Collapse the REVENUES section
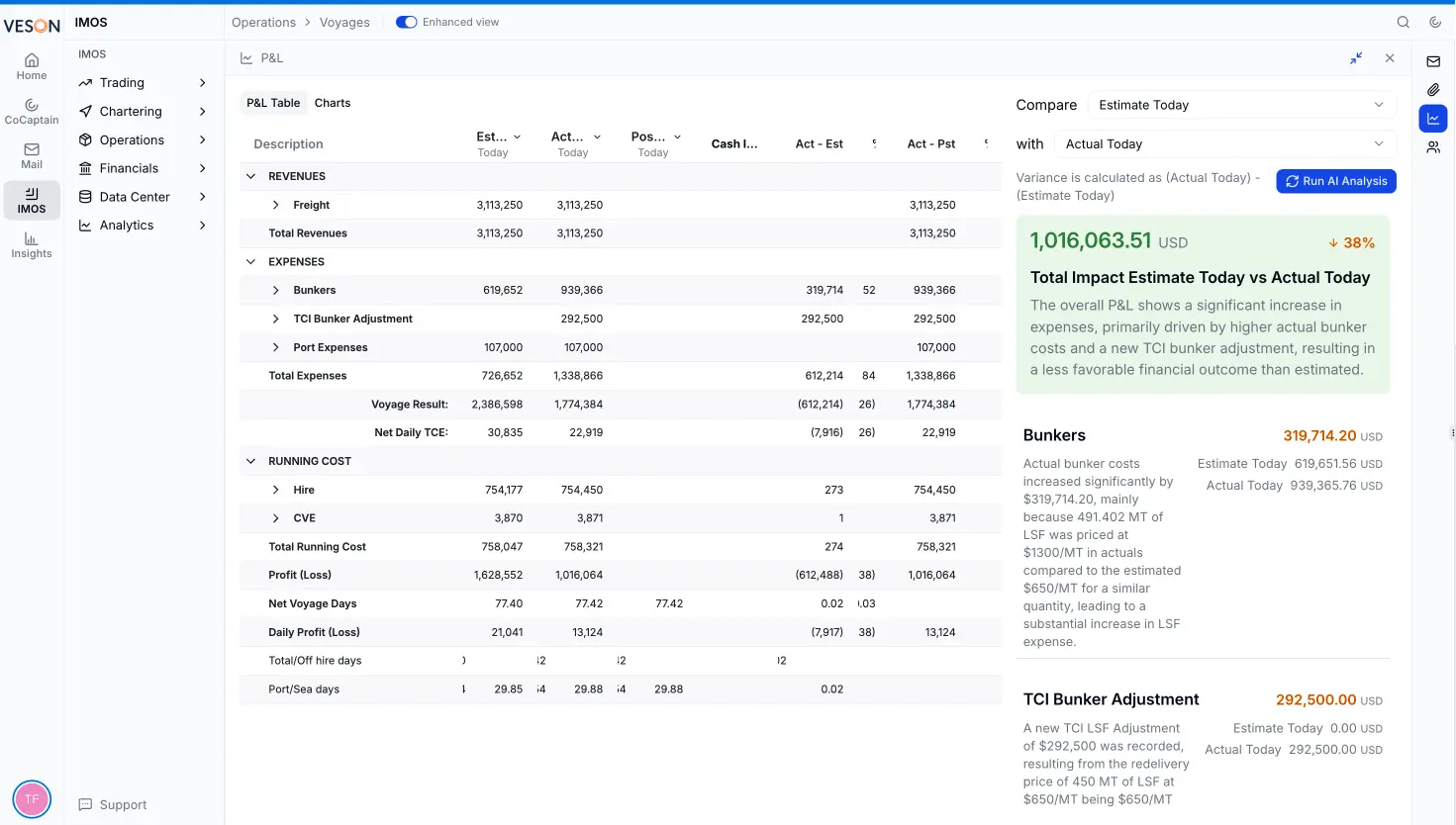 click(250, 176)
